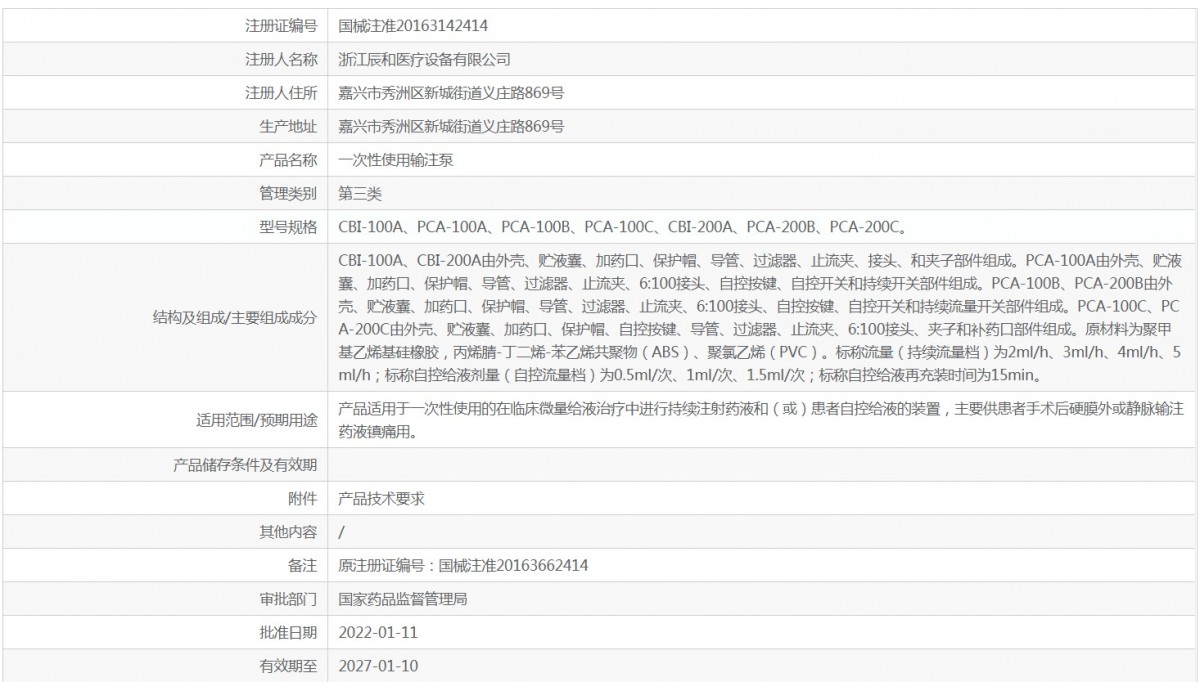This screenshot has height=682, width=1200.
Task: Click the 有效期至 label
Action: 289,665
